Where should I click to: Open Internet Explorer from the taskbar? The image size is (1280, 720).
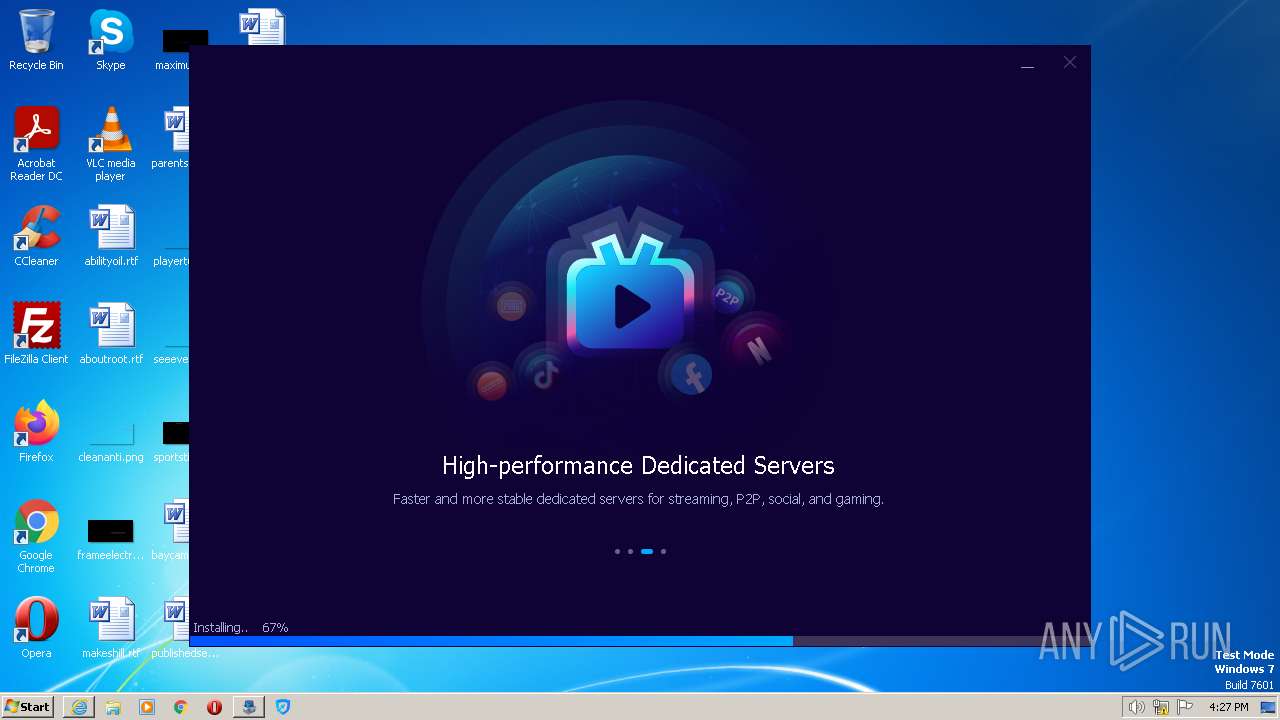79,707
